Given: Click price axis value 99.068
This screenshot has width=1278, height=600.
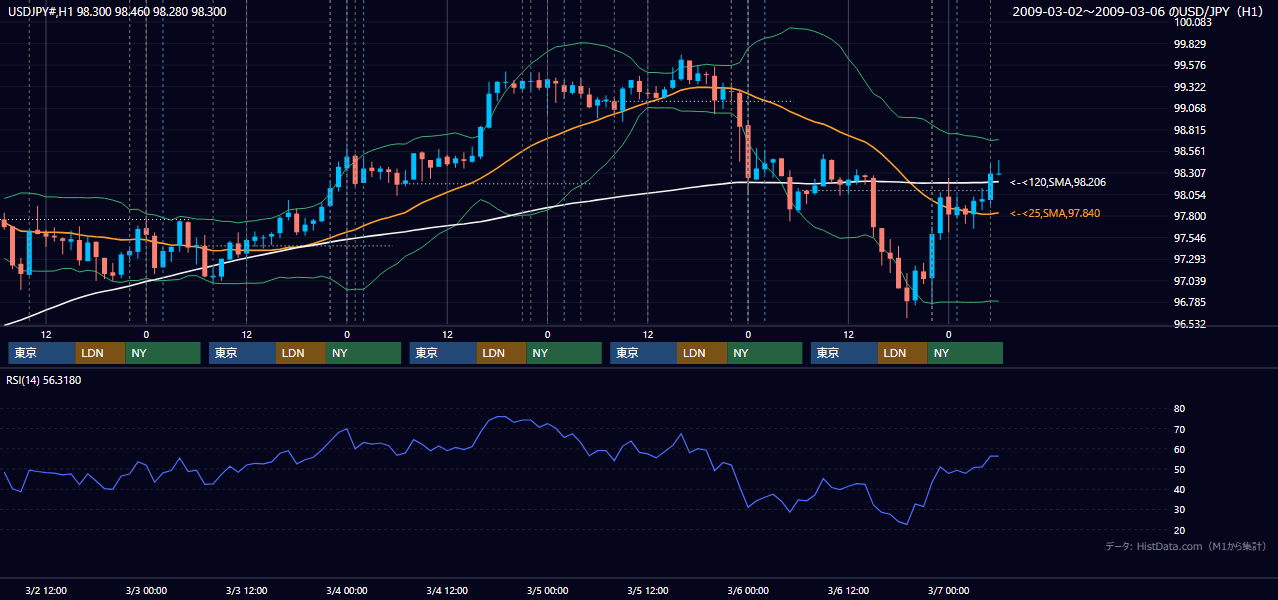Looking at the screenshot, I should 1189,108.
